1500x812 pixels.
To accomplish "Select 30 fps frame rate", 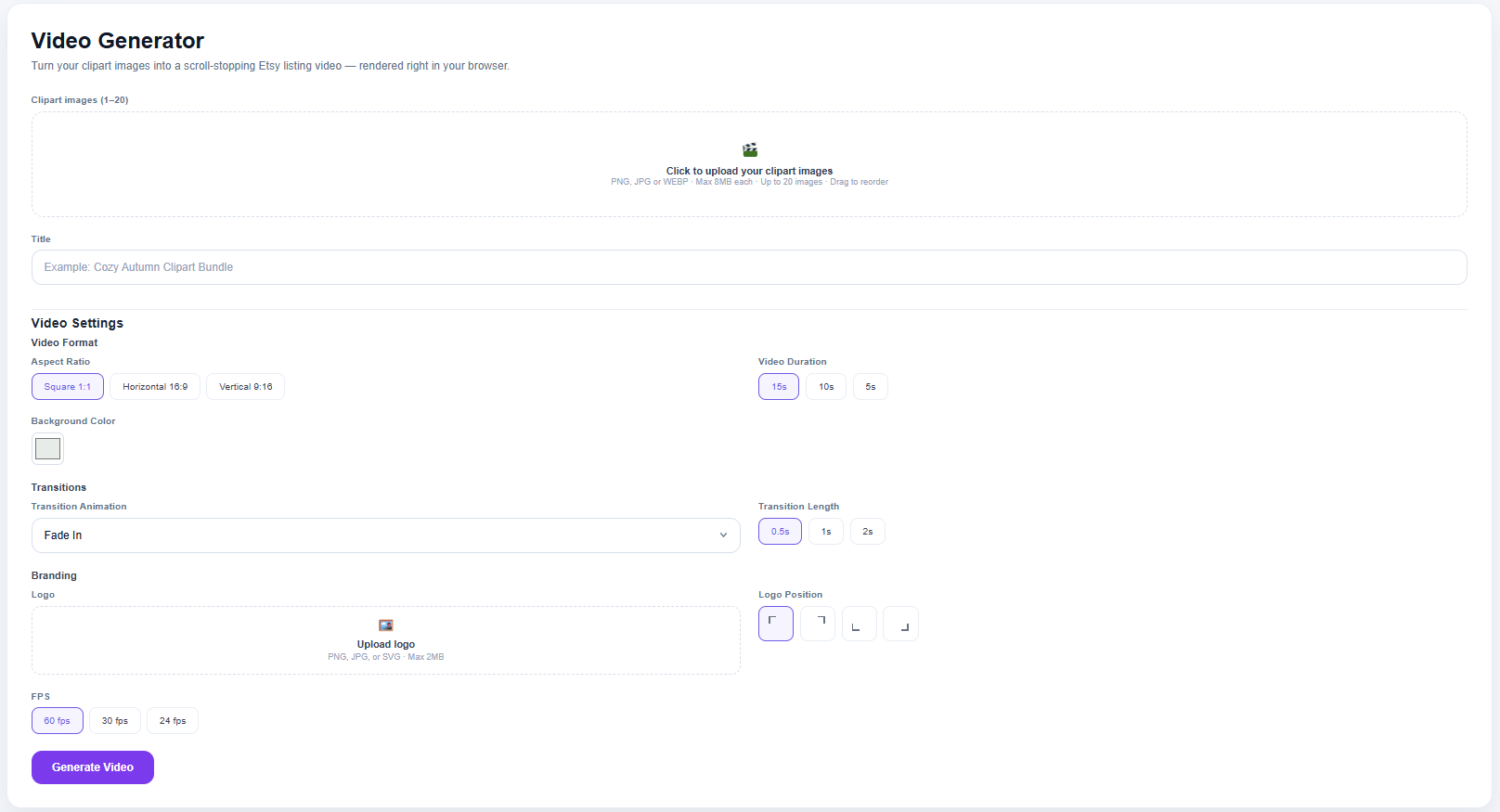I will pyautogui.click(x=115, y=721).
